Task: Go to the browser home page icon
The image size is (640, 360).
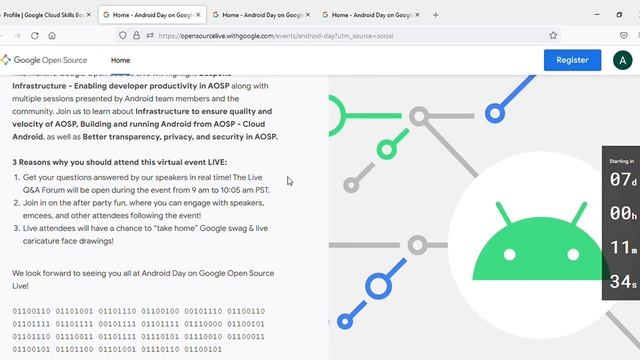Action: pyautogui.click(x=52, y=36)
